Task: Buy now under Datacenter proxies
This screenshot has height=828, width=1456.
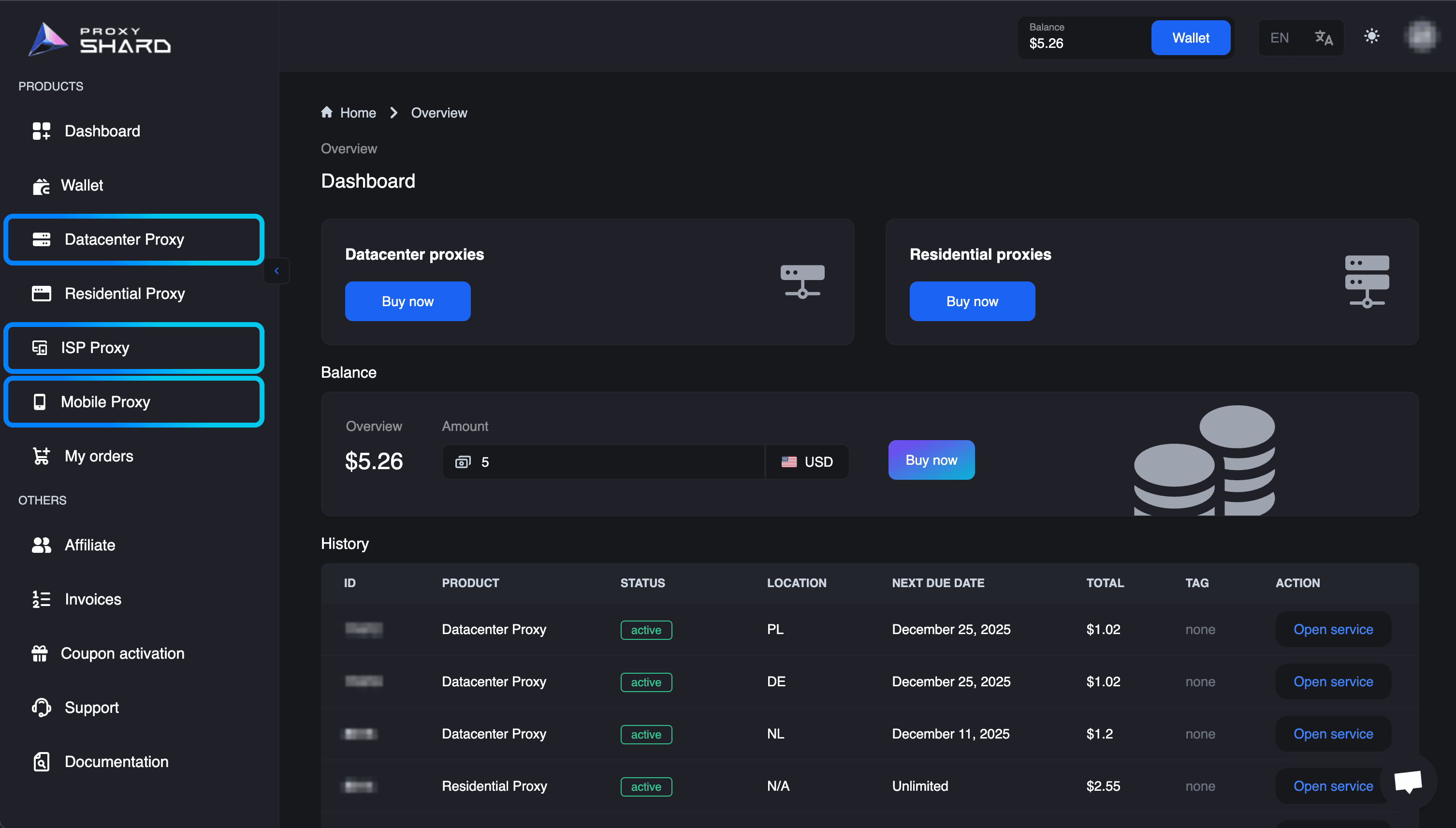Action: [408, 301]
